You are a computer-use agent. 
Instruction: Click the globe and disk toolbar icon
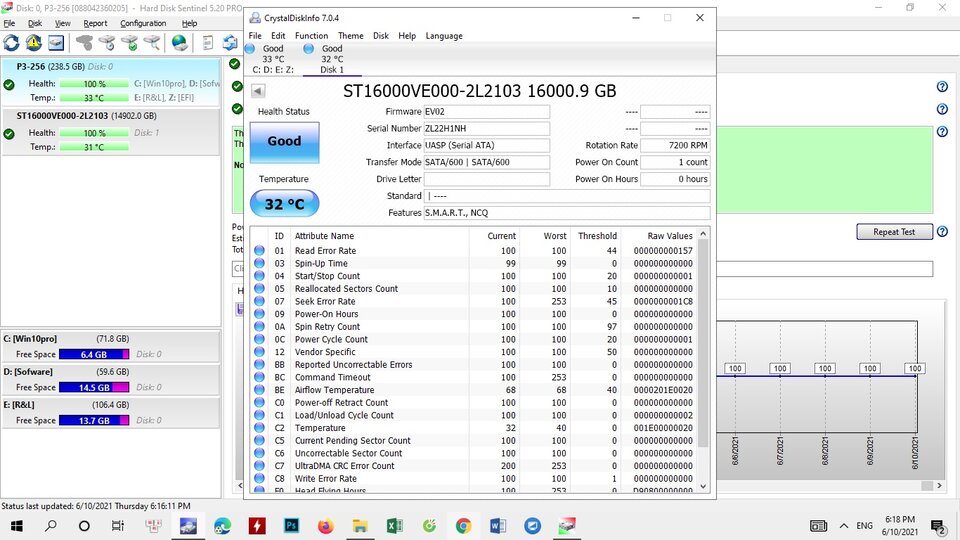click(179, 43)
